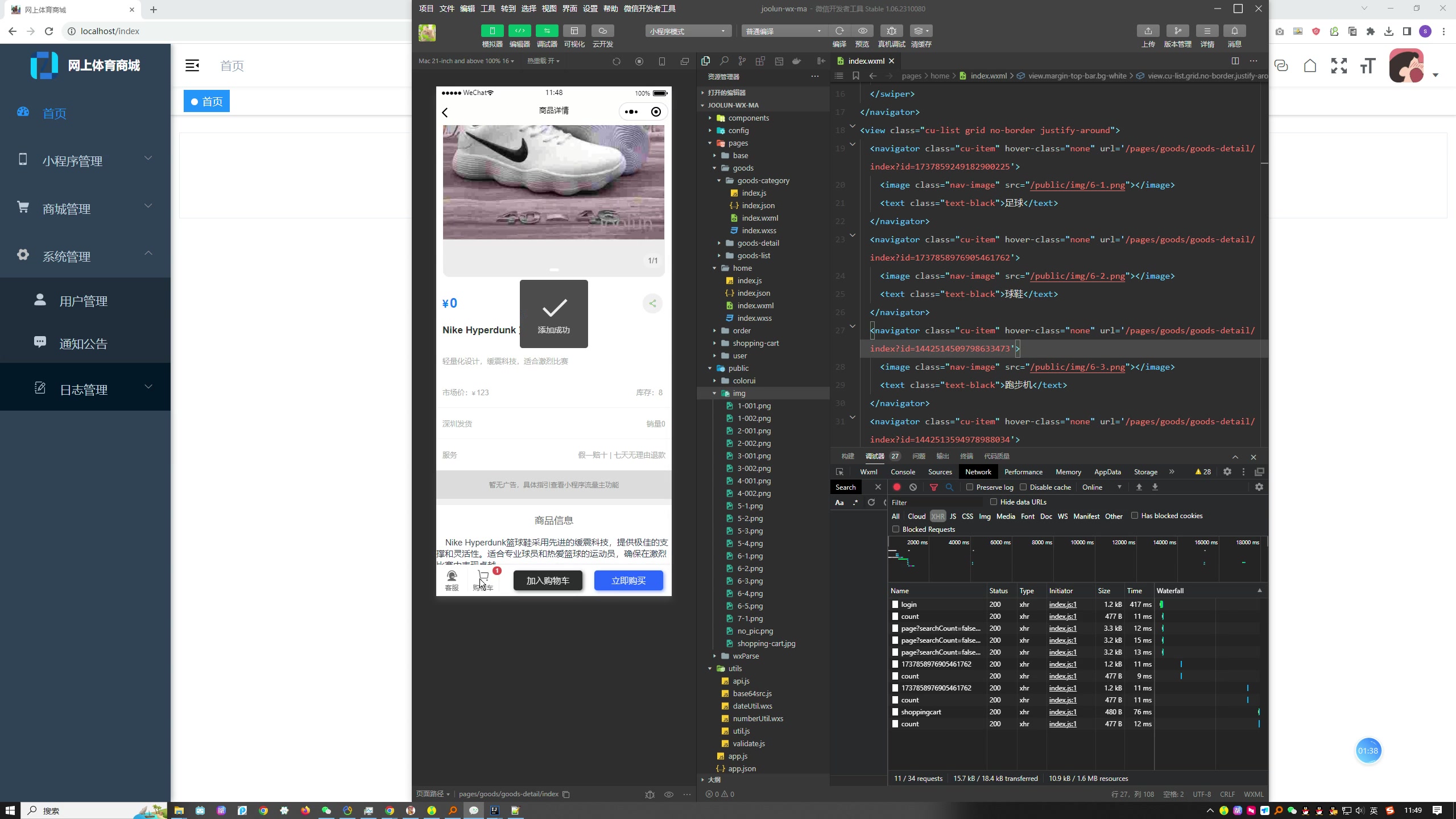Open the Online throttling dropdown
The width and height of the screenshot is (1456, 819).
pyautogui.click(x=1102, y=487)
